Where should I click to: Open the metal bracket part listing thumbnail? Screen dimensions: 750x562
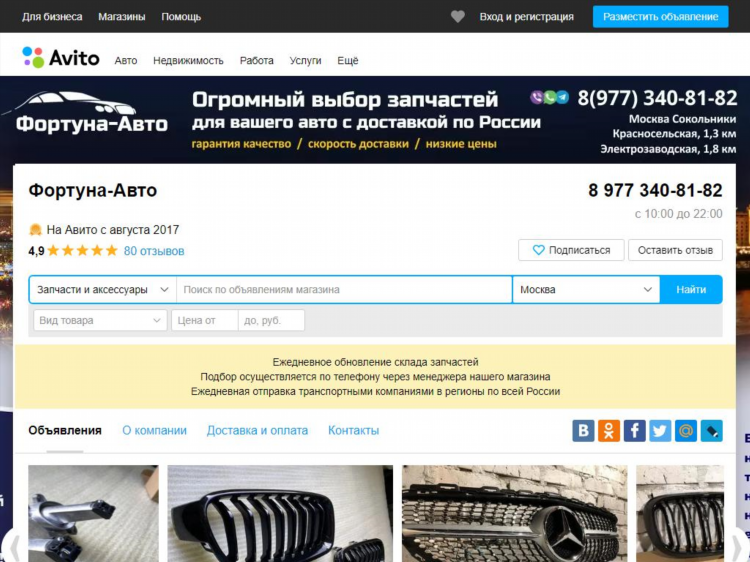click(x=93, y=513)
